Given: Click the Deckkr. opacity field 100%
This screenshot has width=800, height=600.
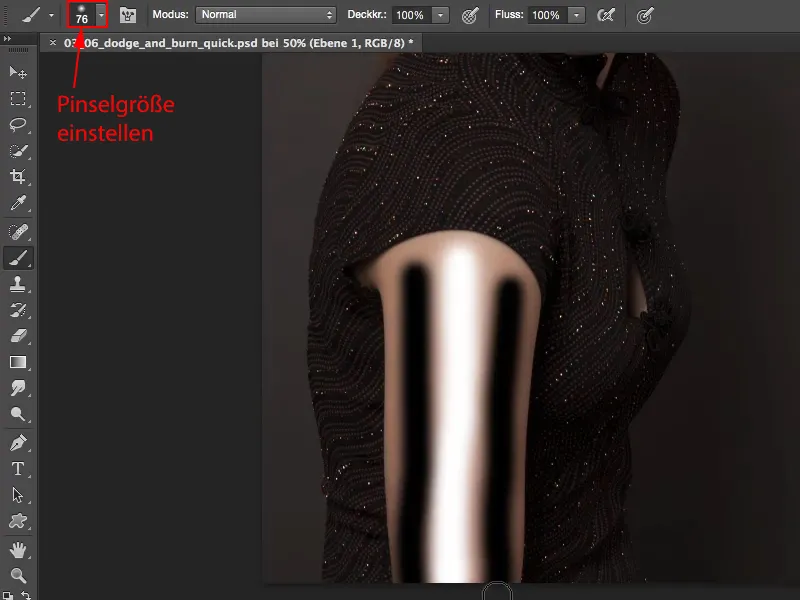Looking at the screenshot, I should coord(411,15).
